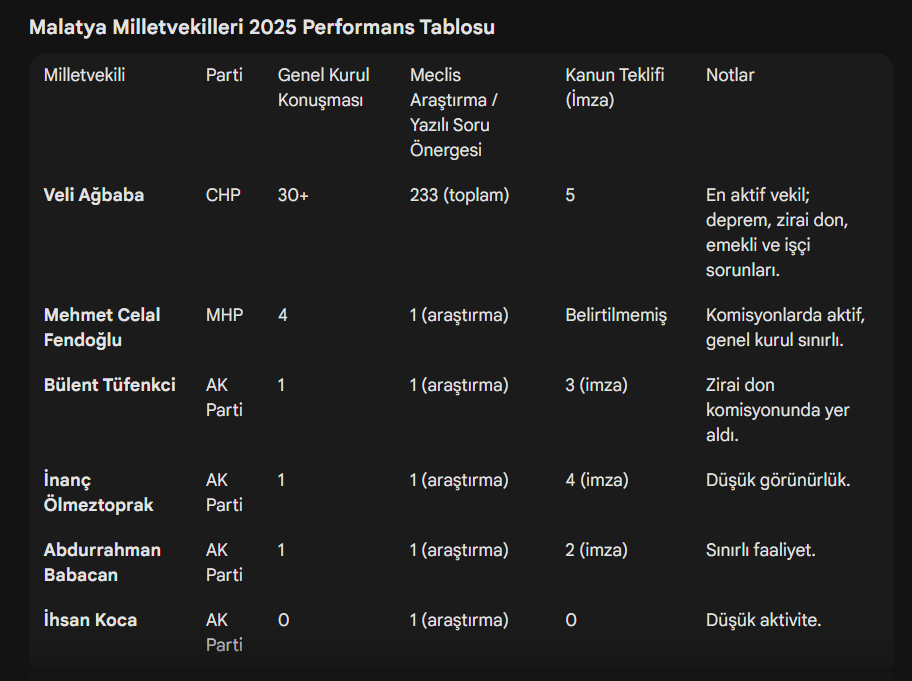Click the Meclis Araştırma / Yazılı Soru Önergesi header
Image resolution: width=912 pixels, height=681 pixels.
(x=454, y=112)
